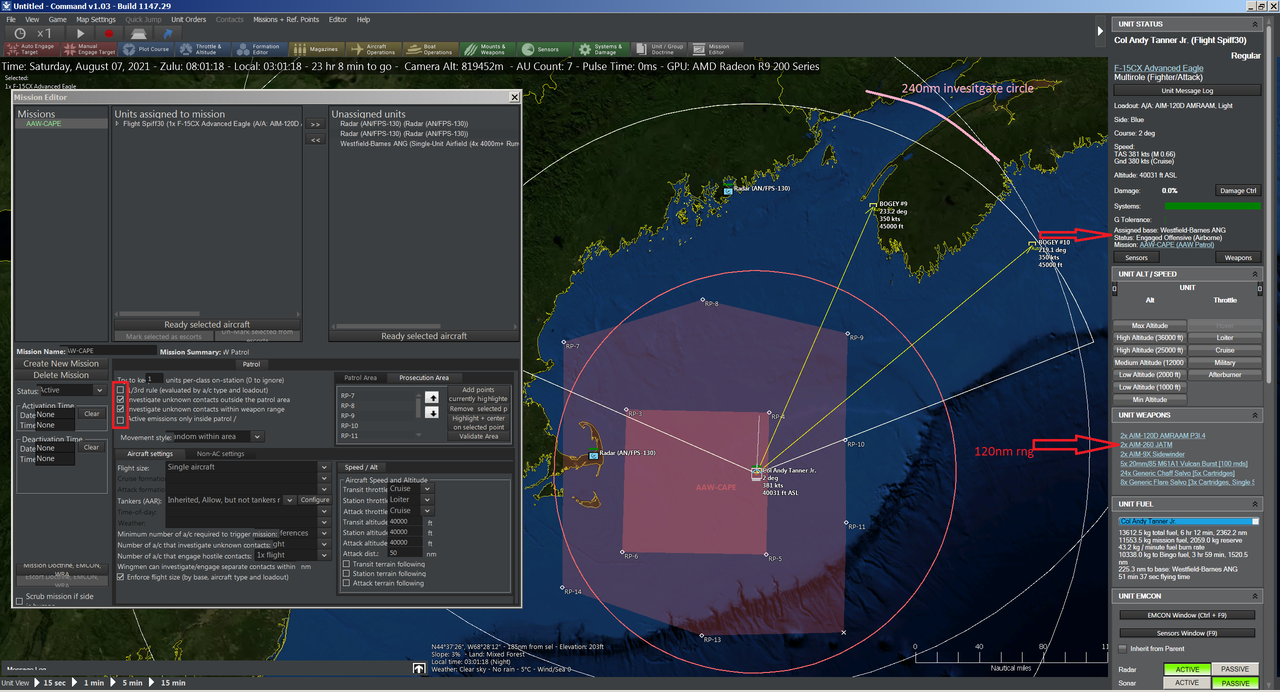The image size is (1280, 692).
Task: Move reference point up with arrow
Action: [432, 398]
